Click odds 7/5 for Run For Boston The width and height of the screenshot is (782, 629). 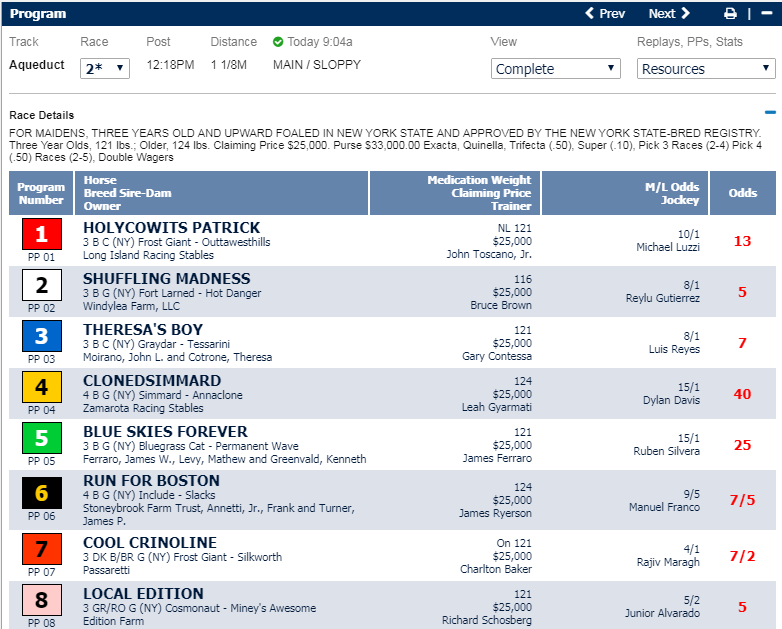click(742, 500)
